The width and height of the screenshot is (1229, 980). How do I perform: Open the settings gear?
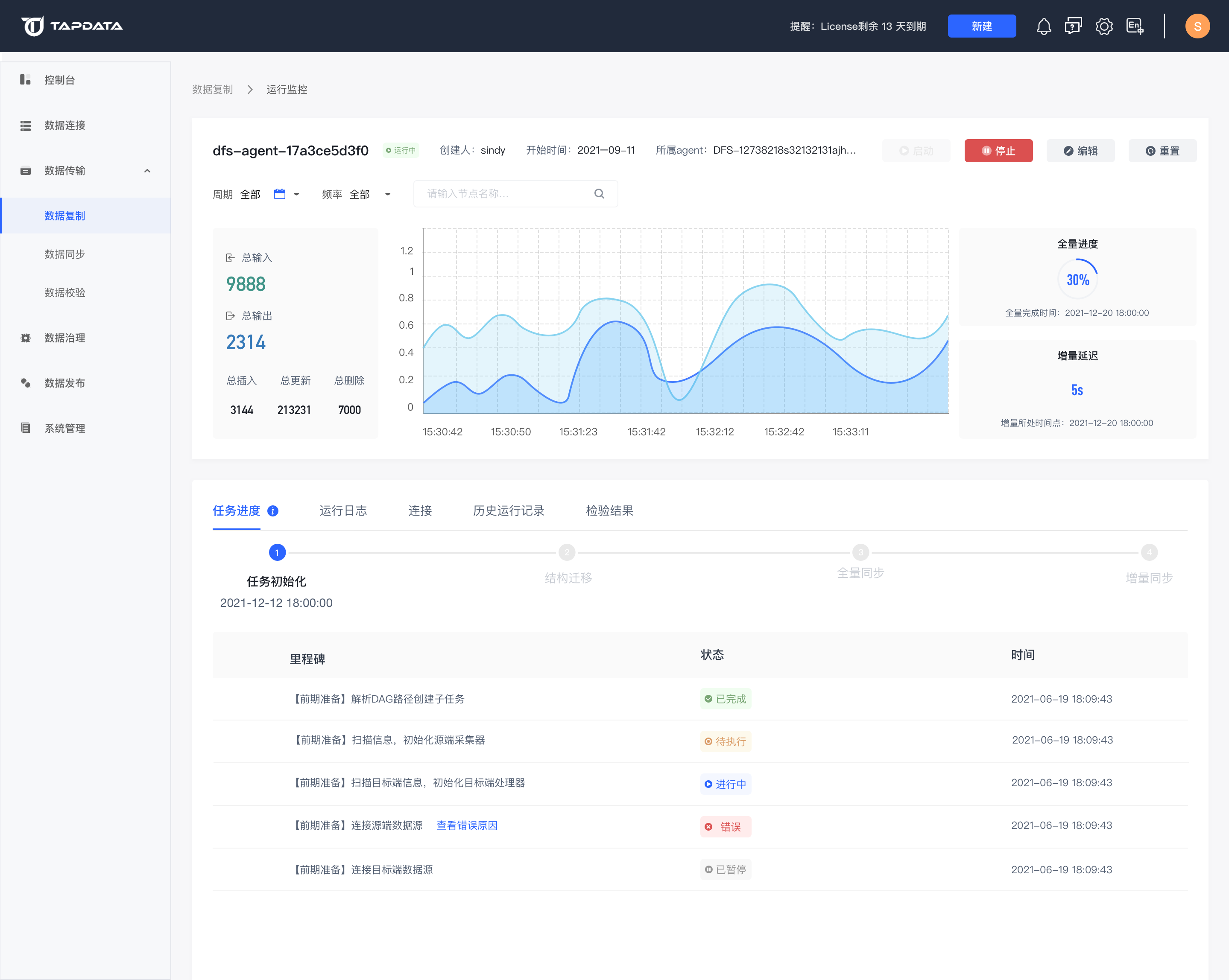[x=1104, y=26]
